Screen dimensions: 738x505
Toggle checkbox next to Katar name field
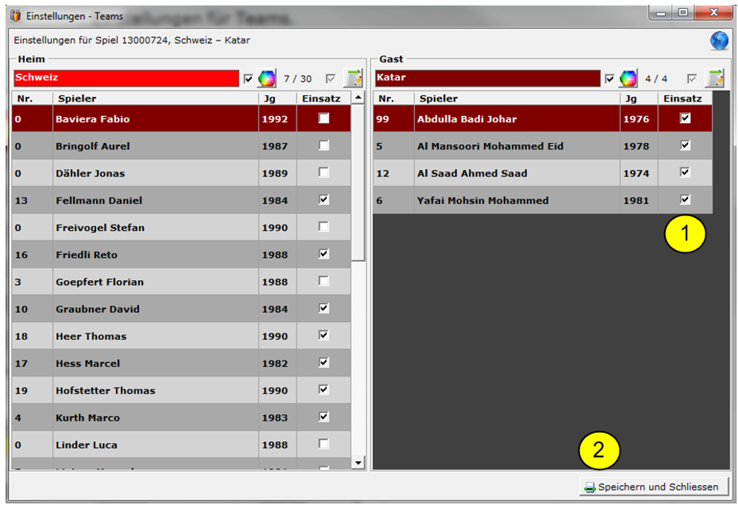pos(609,79)
